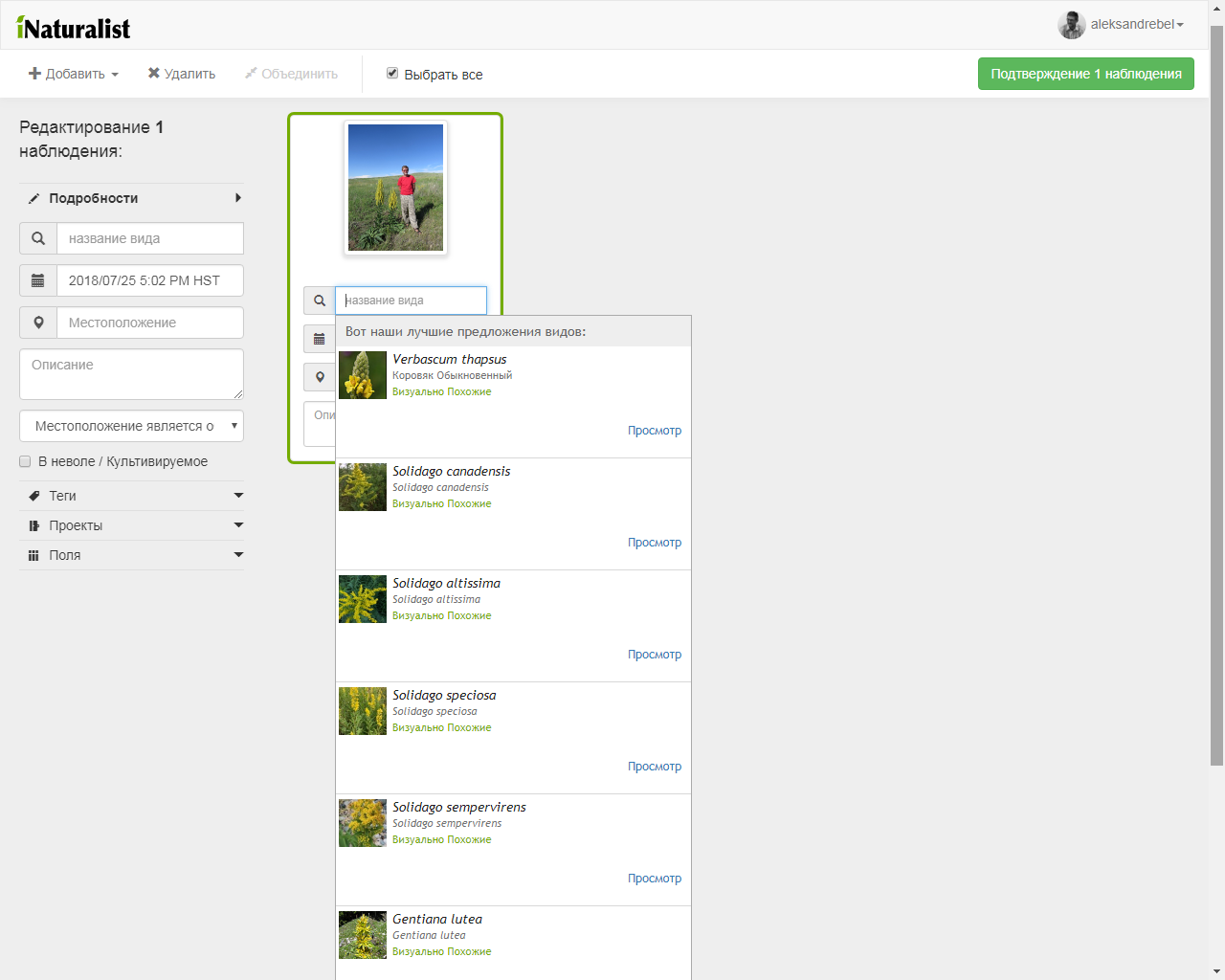Open 'Местоположение является' privacy dropdown
The height and width of the screenshot is (980, 1225).
(x=131, y=426)
